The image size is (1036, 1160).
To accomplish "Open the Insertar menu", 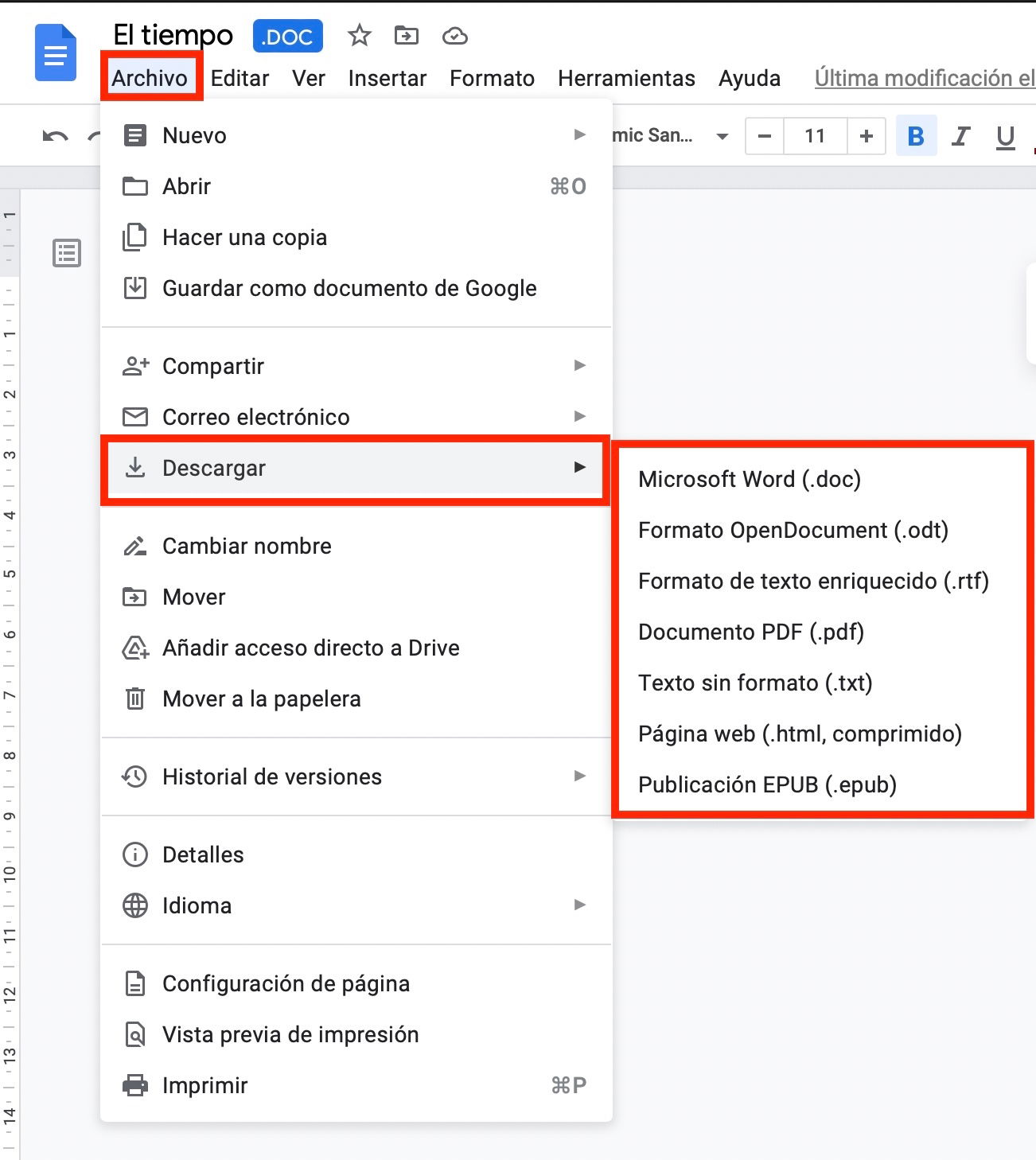I will 387,78.
